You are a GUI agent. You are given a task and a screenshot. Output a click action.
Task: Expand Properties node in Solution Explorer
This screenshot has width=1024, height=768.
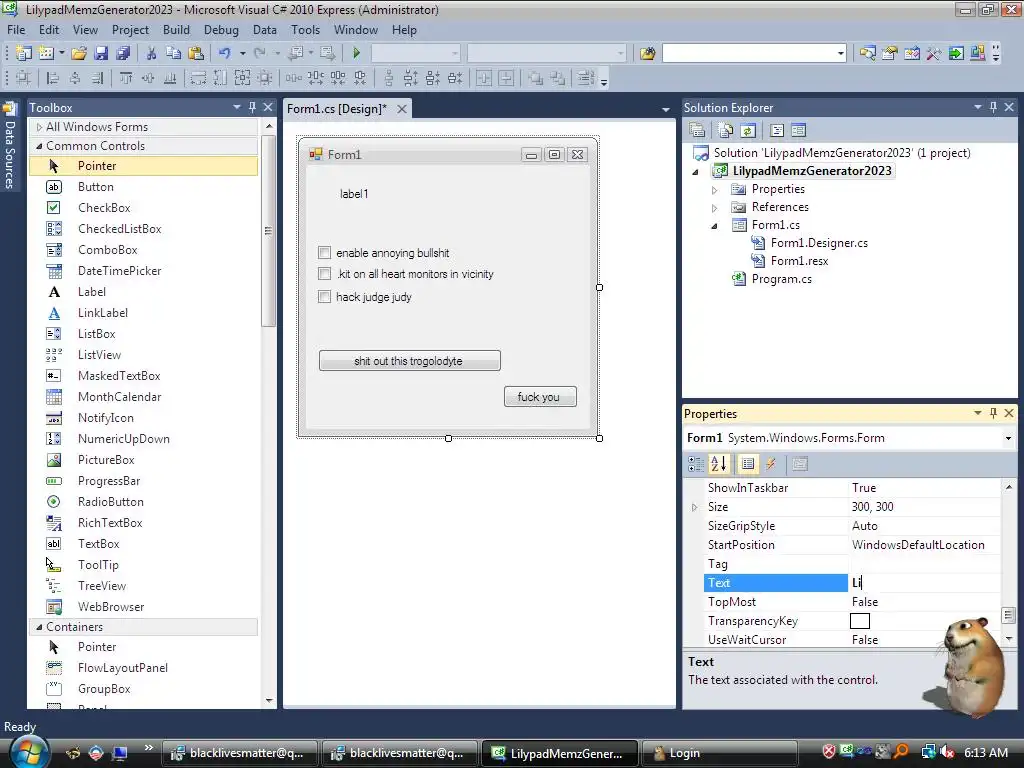tap(714, 189)
